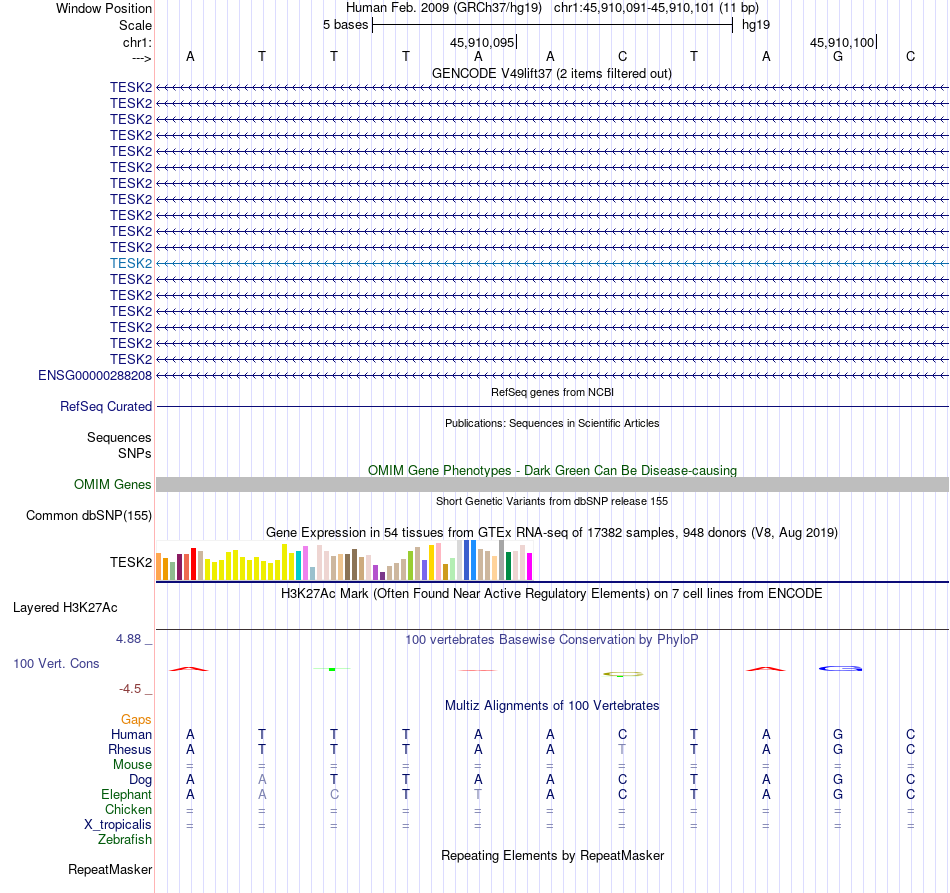The height and width of the screenshot is (893, 950).
Task: Click the small green PhyloP conservation mark
Action: 332,669
